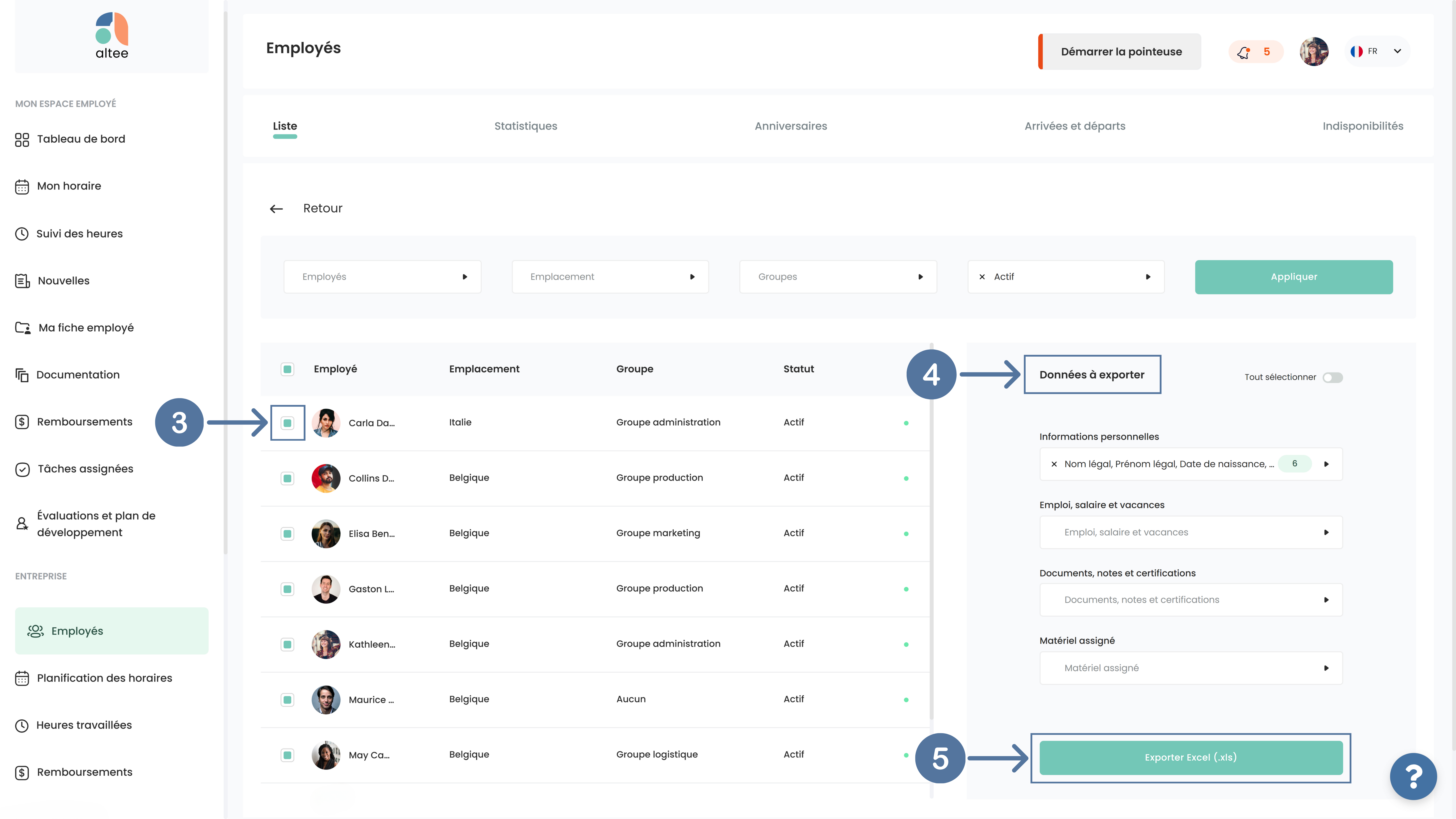The height and width of the screenshot is (819, 1456).
Task: Expand the Documents, notes et certifications dropdown
Action: [x=1191, y=600]
